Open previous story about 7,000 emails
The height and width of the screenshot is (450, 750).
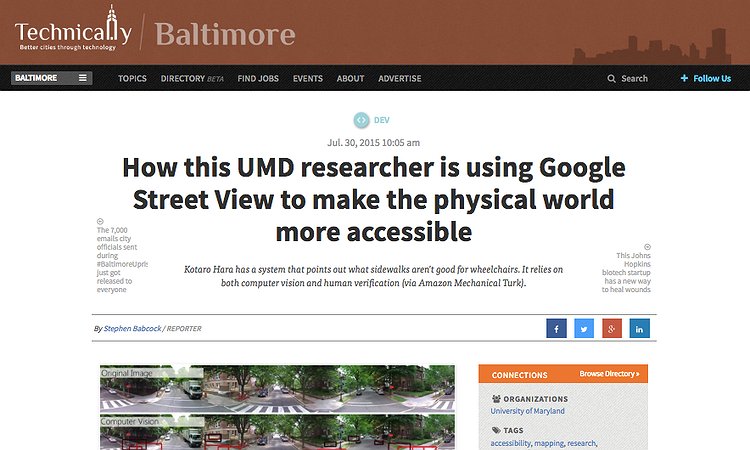coord(122,260)
